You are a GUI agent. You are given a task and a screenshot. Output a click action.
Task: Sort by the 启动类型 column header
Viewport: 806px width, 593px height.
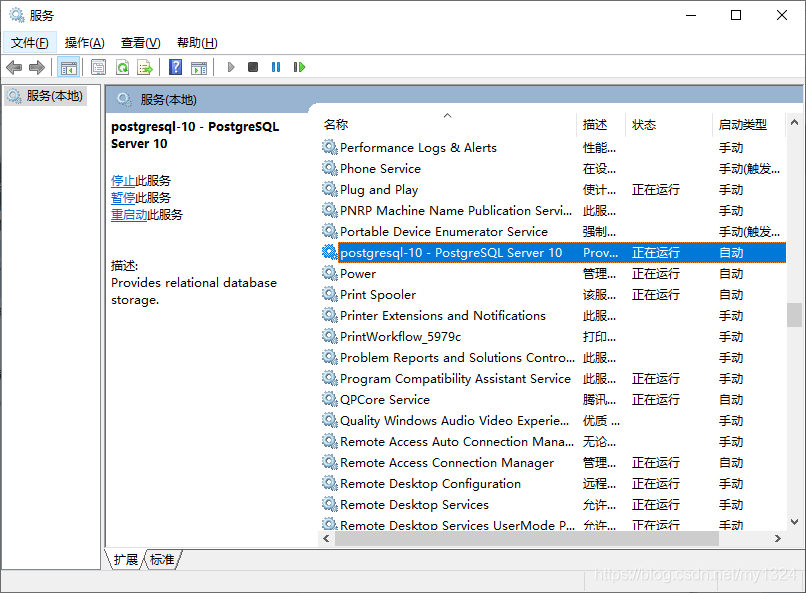749,124
